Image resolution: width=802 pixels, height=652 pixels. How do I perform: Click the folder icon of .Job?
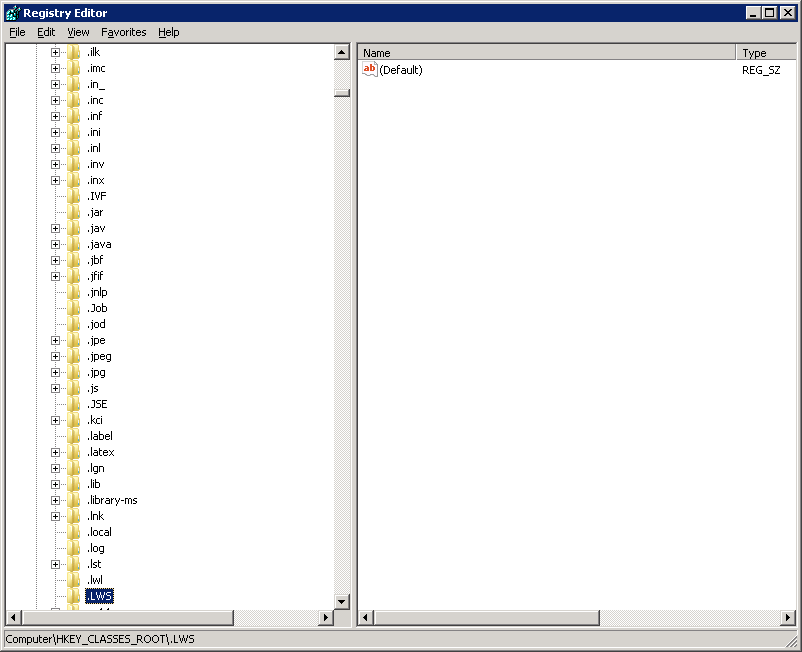(74, 308)
